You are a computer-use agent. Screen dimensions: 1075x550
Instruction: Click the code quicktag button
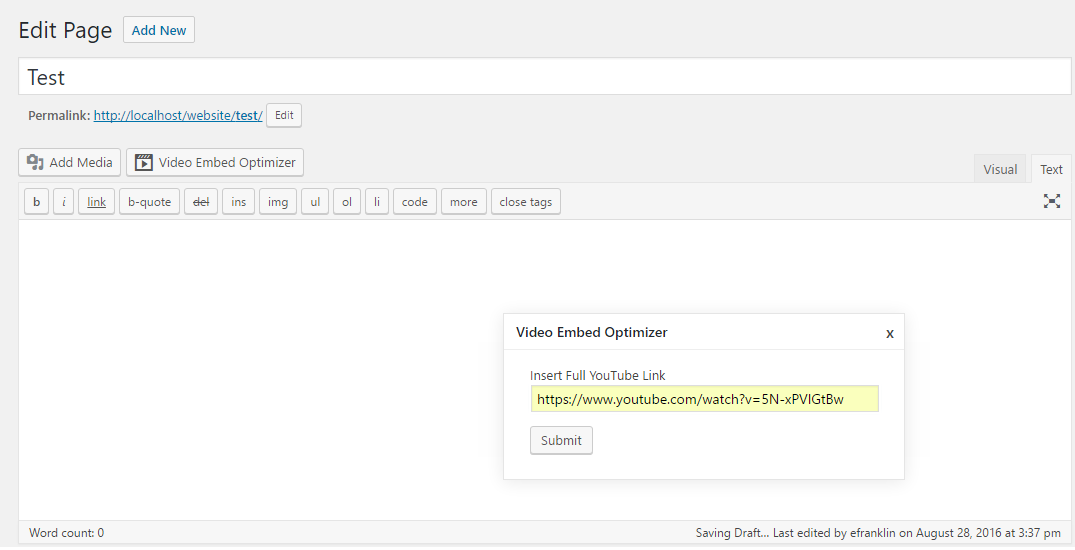[415, 202]
